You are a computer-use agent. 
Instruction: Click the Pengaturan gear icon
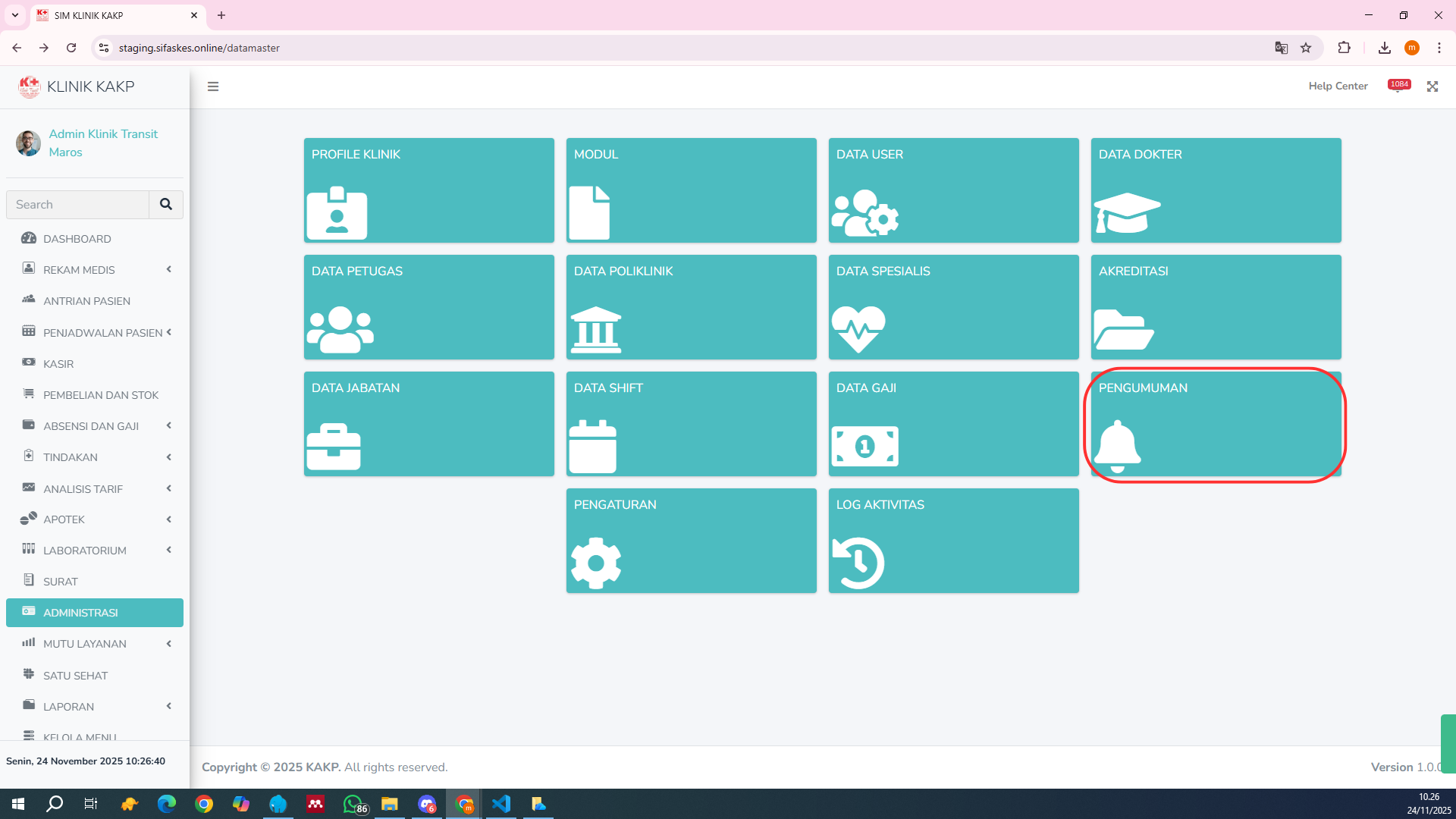click(595, 563)
